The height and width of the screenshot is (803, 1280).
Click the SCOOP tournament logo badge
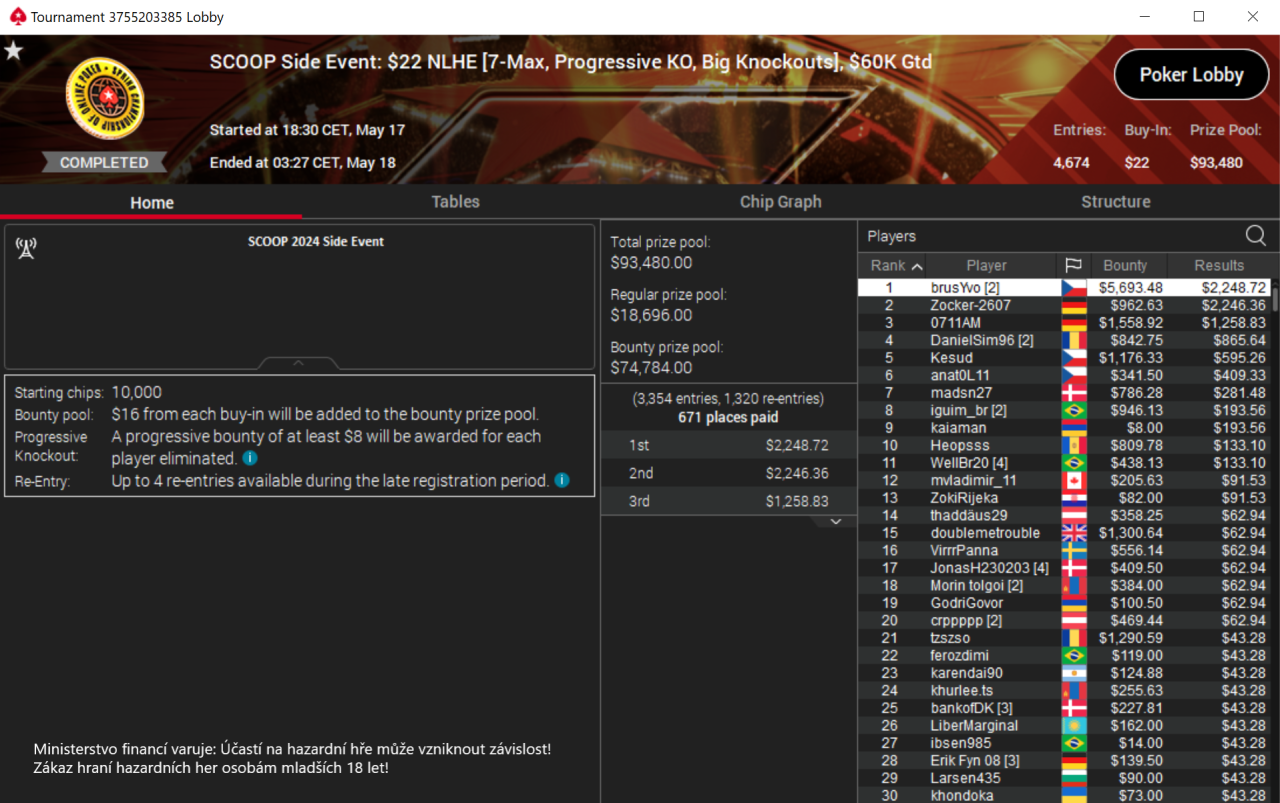(105, 99)
